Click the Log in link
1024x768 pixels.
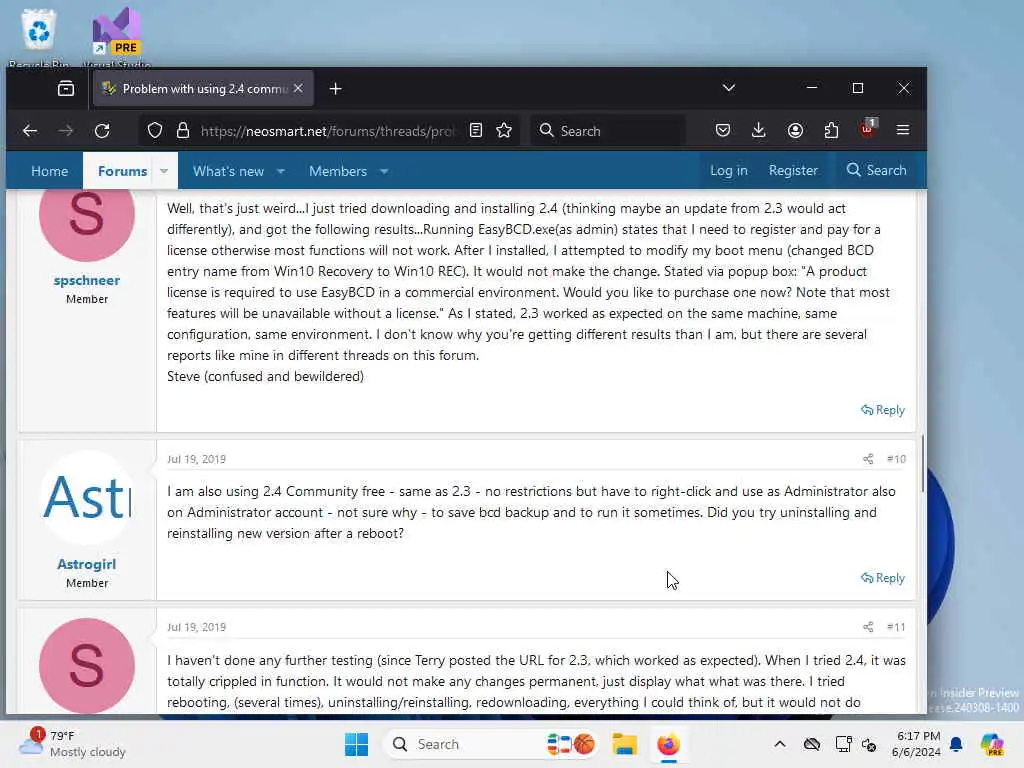coord(728,170)
